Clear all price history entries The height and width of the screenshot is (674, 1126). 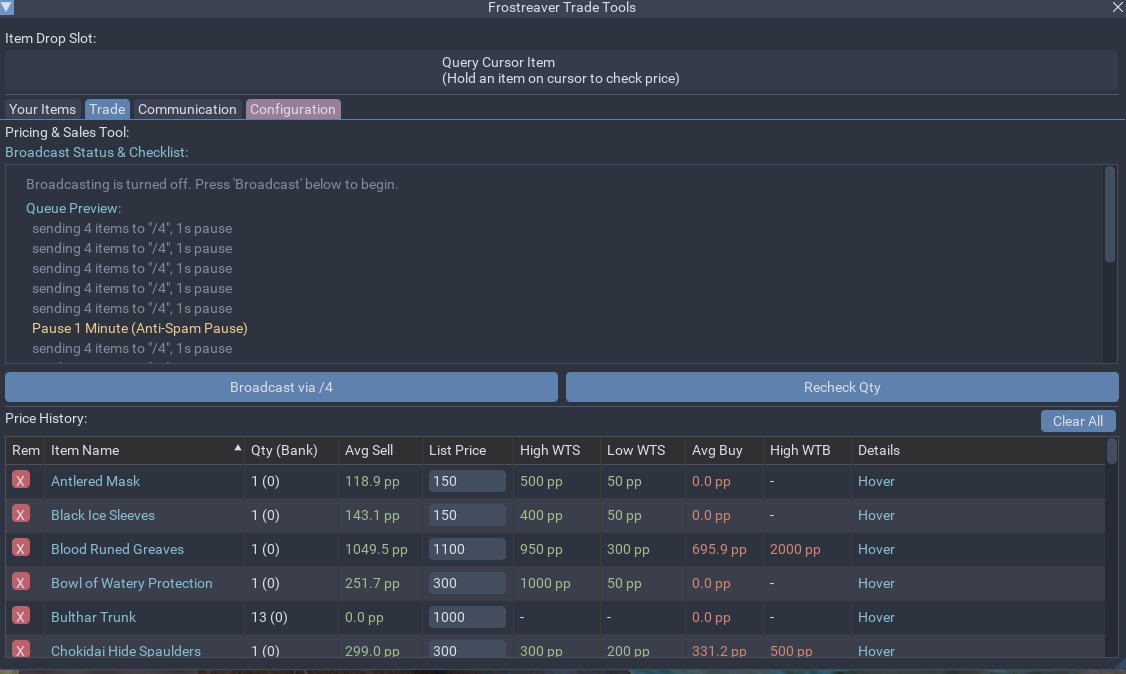click(1078, 421)
